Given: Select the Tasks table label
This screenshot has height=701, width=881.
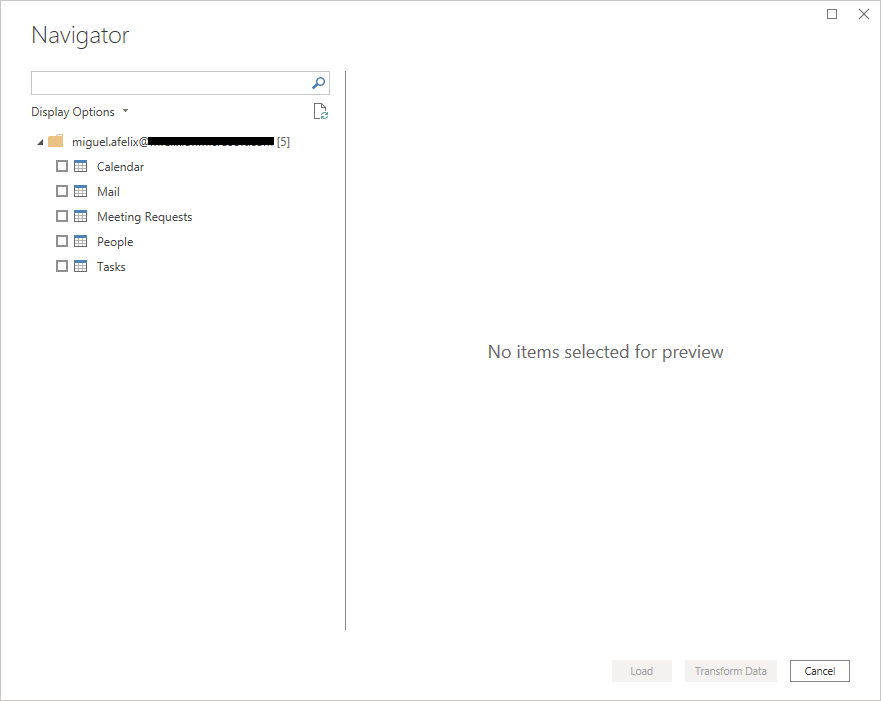Looking at the screenshot, I should tap(111, 267).
